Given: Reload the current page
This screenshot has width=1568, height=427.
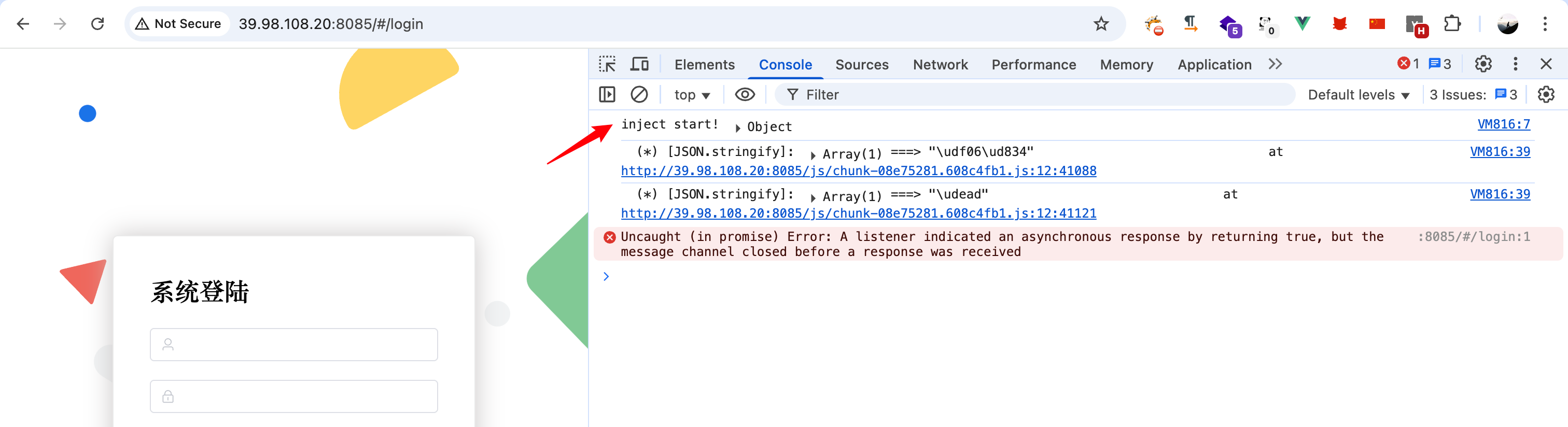Looking at the screenshot, I should point(97,24).
